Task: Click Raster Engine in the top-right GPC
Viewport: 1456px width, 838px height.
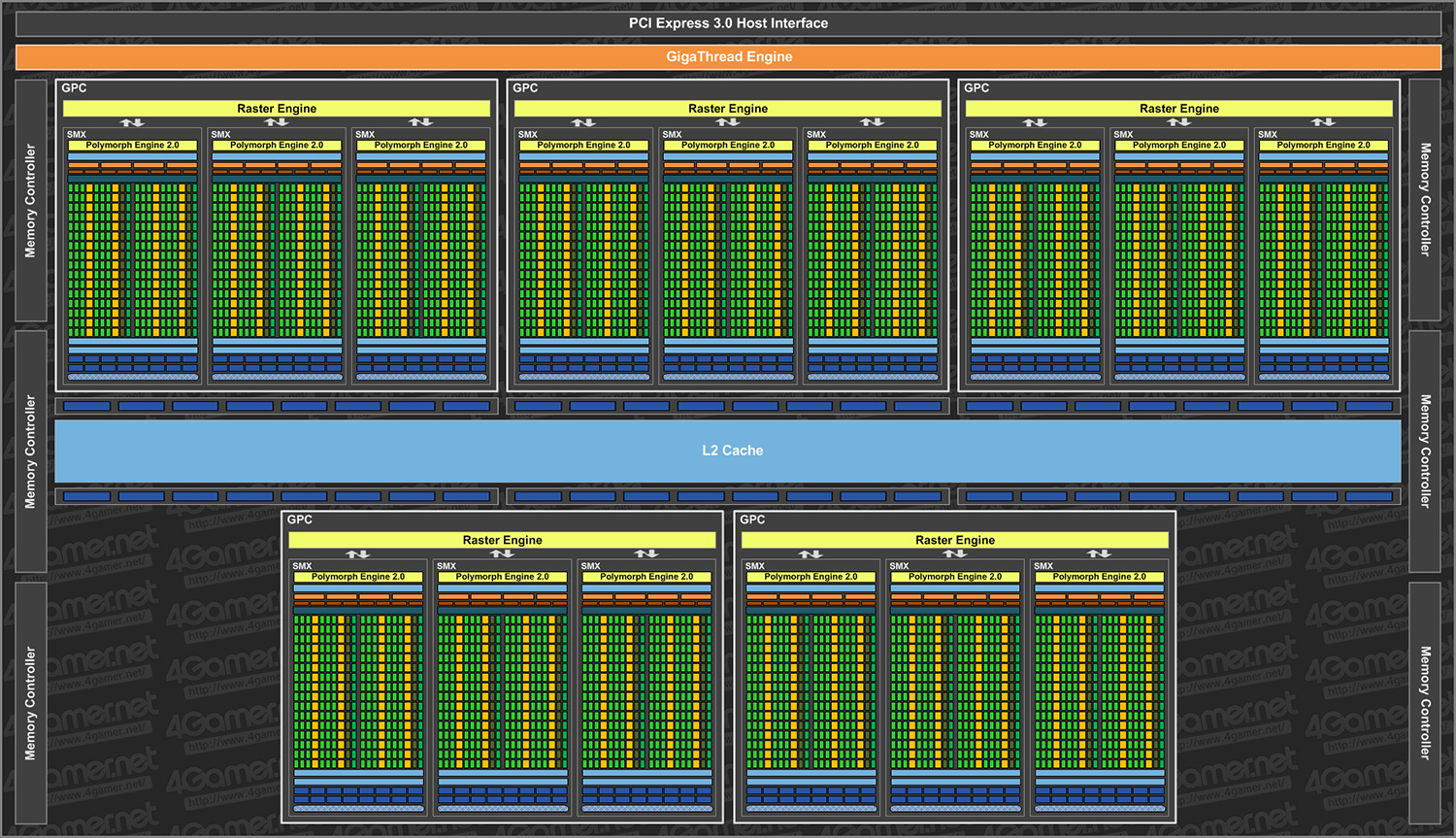Action: [1178, 109]
